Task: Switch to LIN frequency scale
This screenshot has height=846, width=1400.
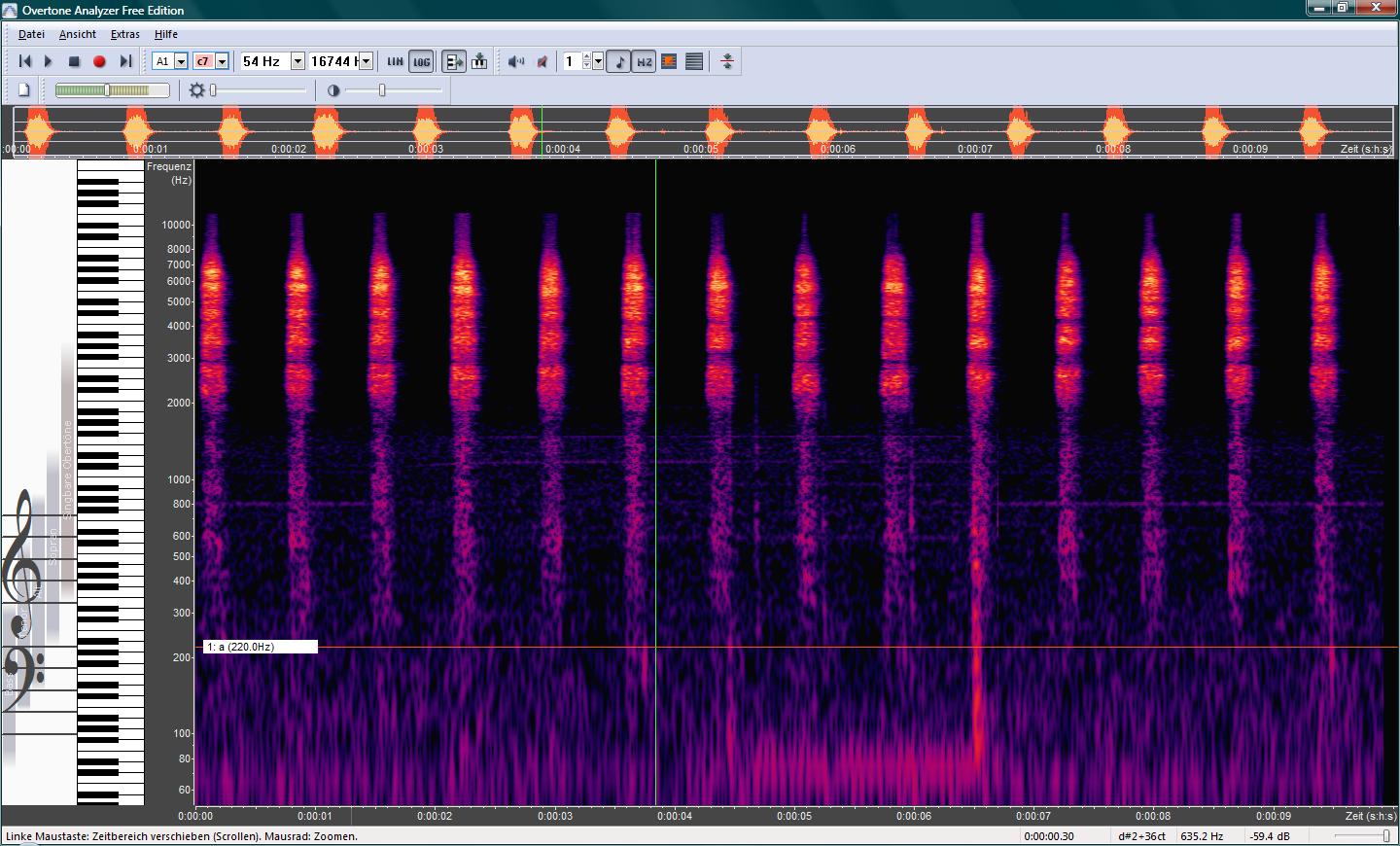Action: point(395,61)
